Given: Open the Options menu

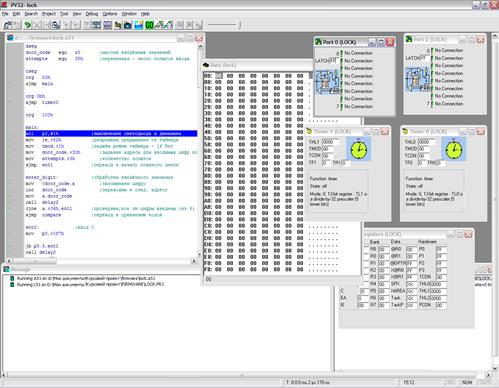Looking at the screenshot, I should point(110,14).
